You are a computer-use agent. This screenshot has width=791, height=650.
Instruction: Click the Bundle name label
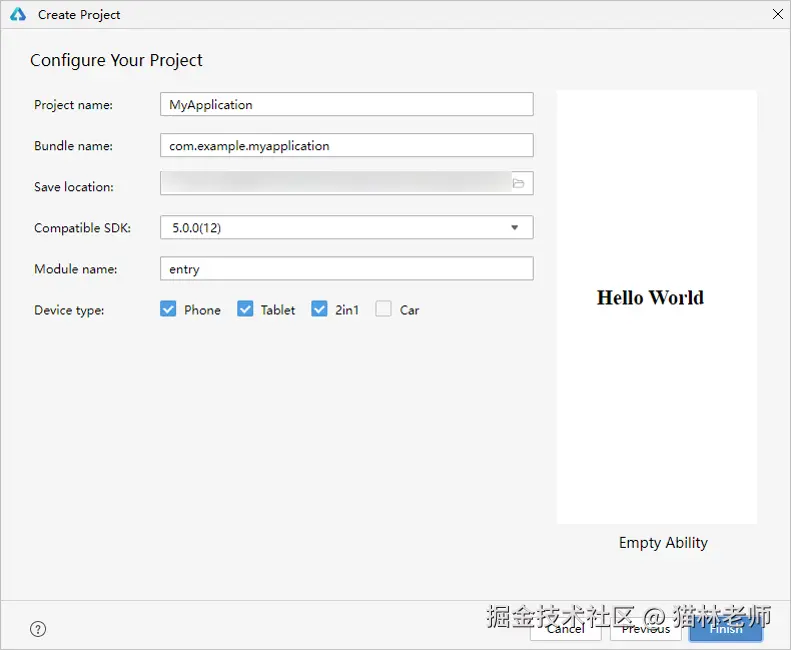click(73, 145)
